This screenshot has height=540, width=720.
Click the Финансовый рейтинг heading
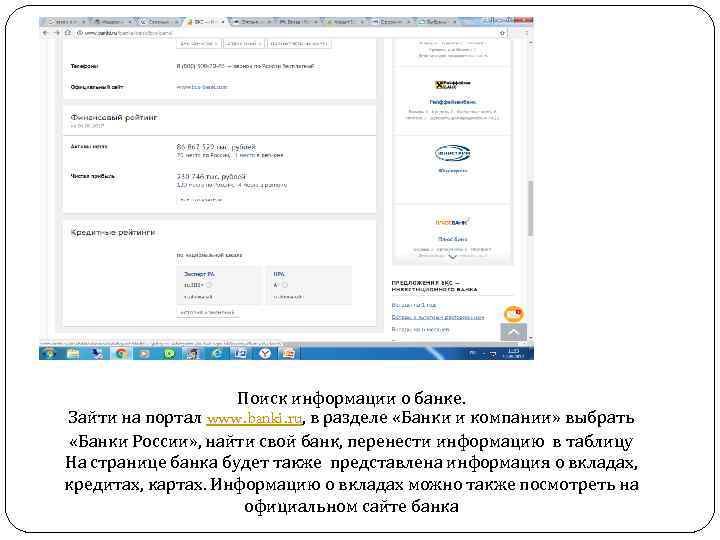pos(114,118)
